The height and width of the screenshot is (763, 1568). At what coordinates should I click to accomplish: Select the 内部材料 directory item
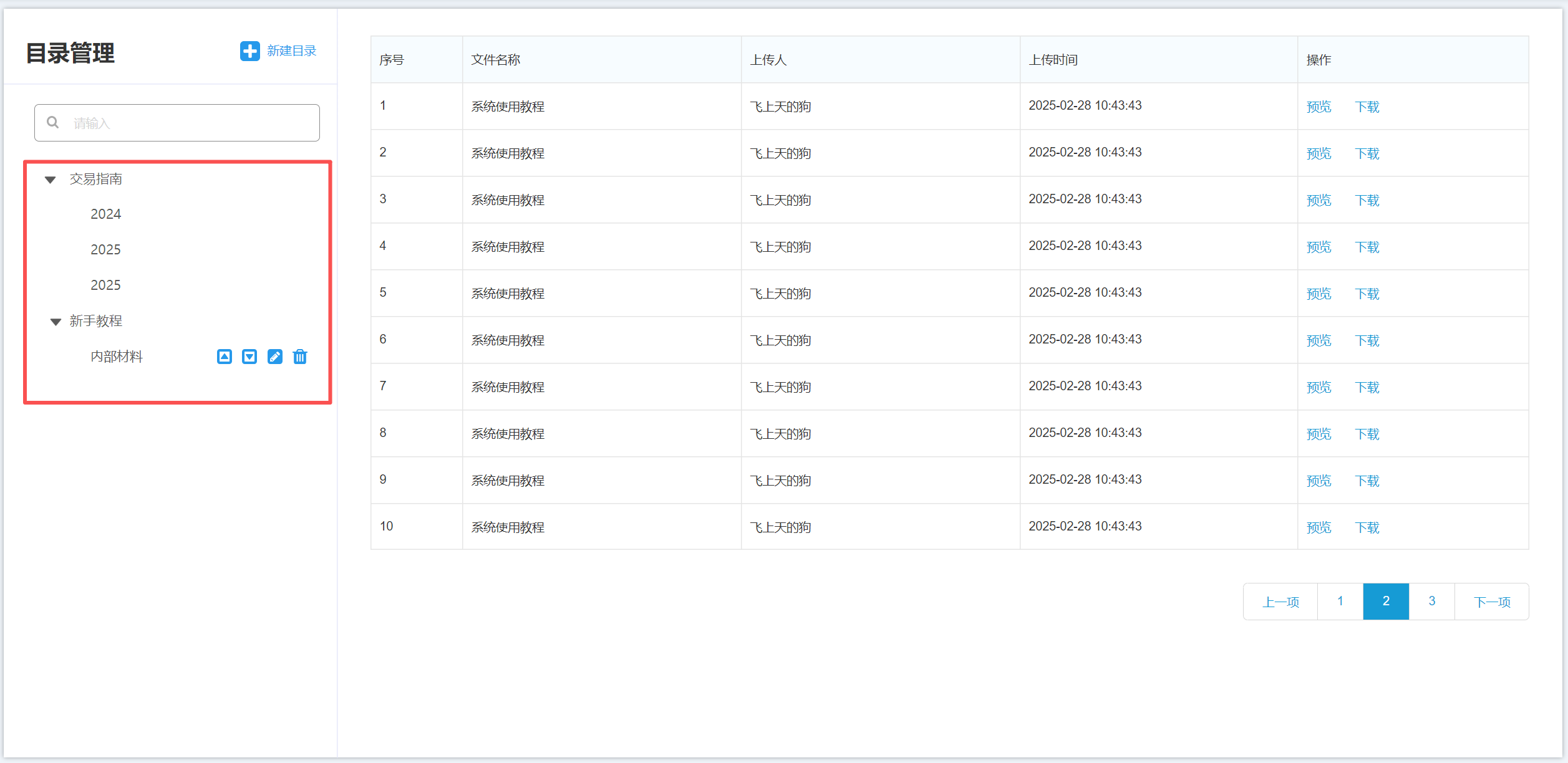click(x=117, y=357)
